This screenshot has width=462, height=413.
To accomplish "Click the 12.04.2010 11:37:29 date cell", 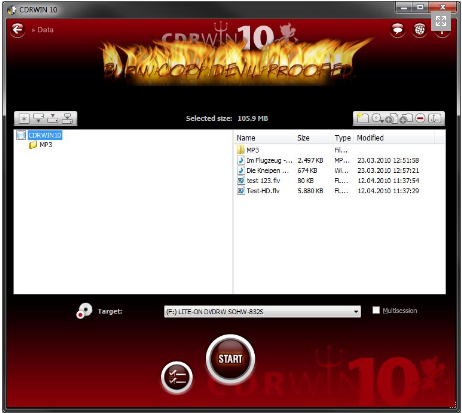I will pos(388,190).
